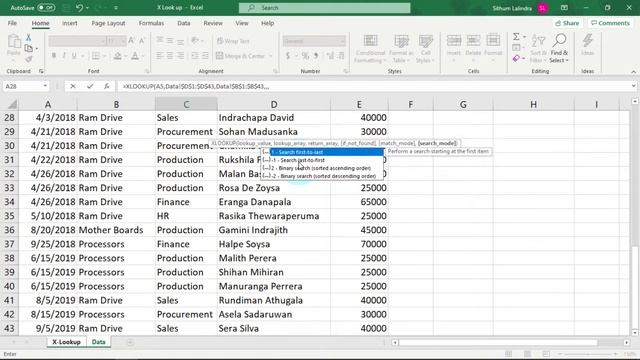This screenshot has height=360, width=640.
Task: Click the Increase Indent icon
Action: 205,56
